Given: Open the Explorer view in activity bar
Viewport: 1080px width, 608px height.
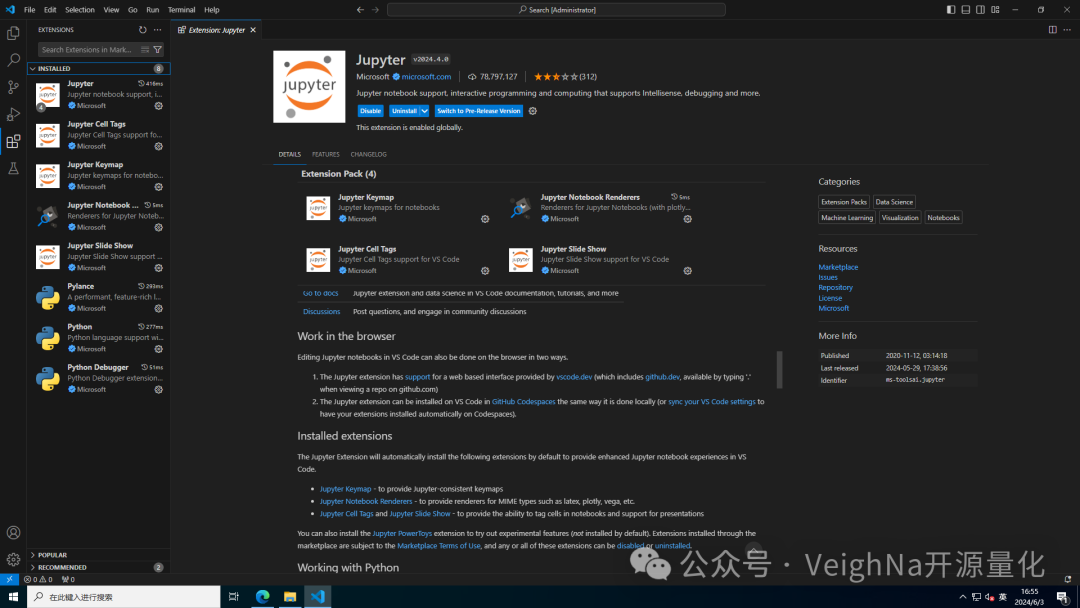Looking at the screenshot, I should 13,33.
